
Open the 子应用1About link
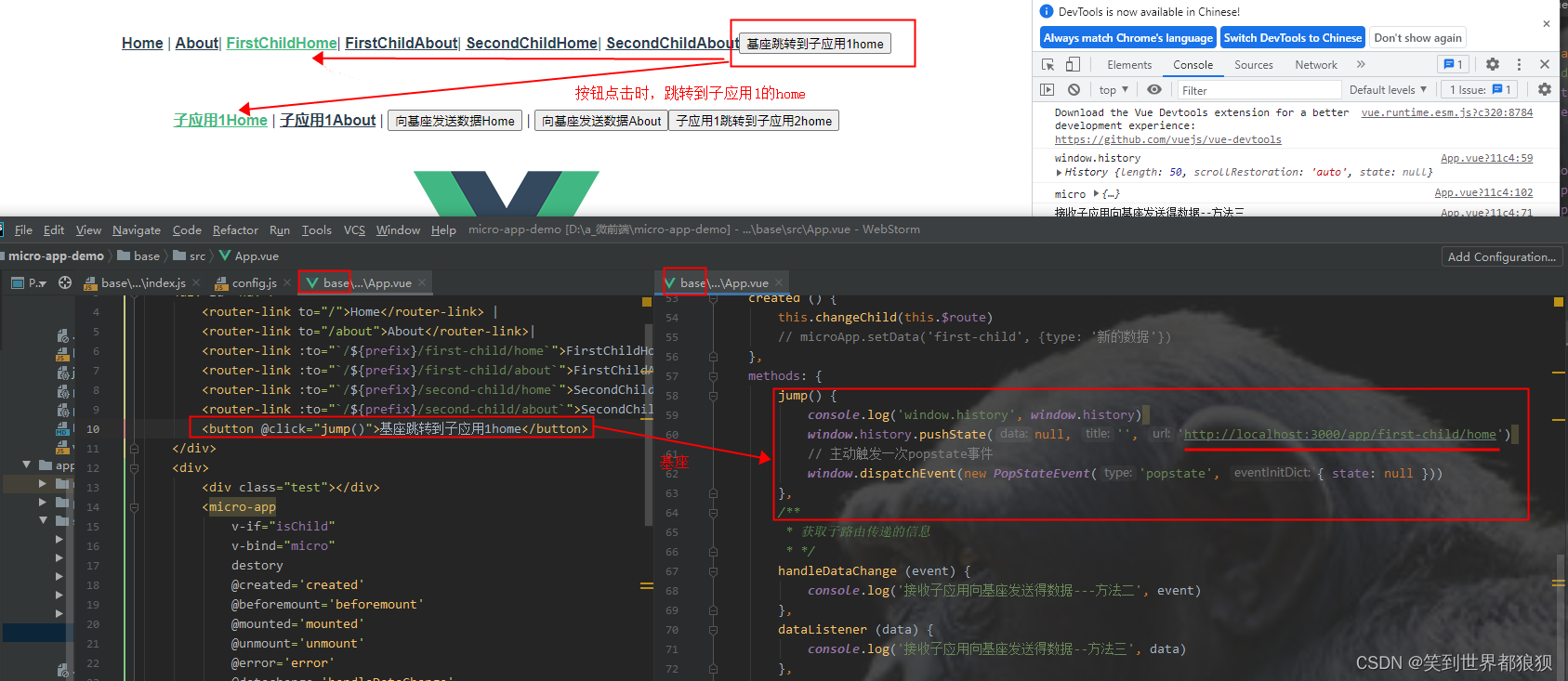[x=328, y=121]
